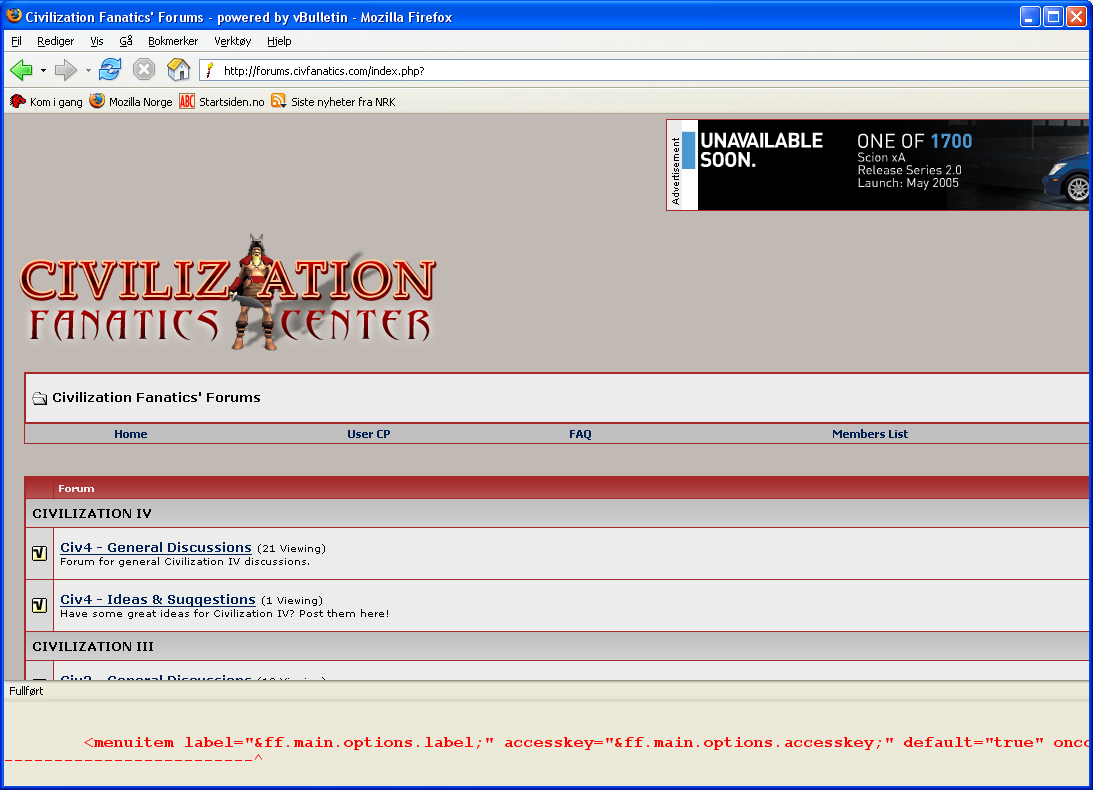Screen dimensions: 1093x790
Task: Click the CIVILIZATION III category heading
Action: click(93, 646)
